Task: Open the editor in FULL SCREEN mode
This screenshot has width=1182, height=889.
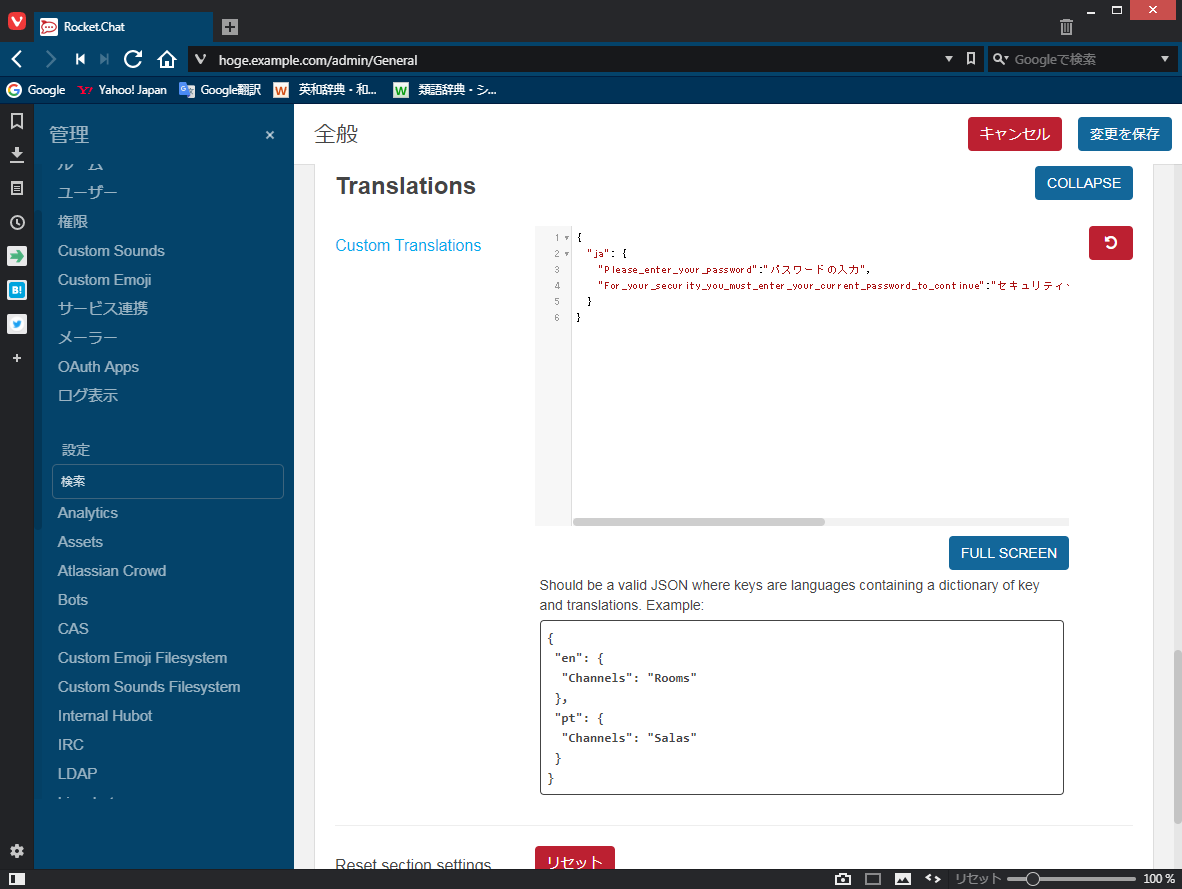Action: pyautogui.click(x=1008, y=552)
